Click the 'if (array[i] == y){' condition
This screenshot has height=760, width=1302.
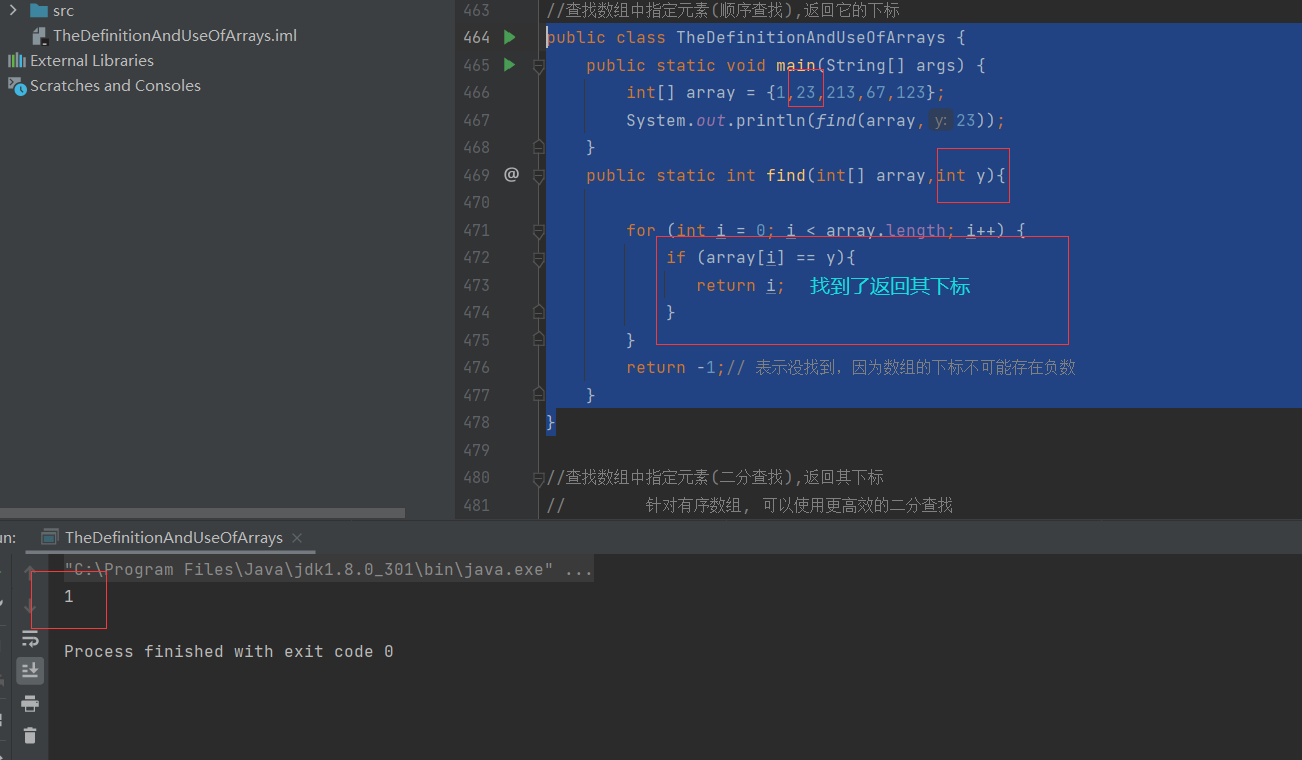pos(761,257)
